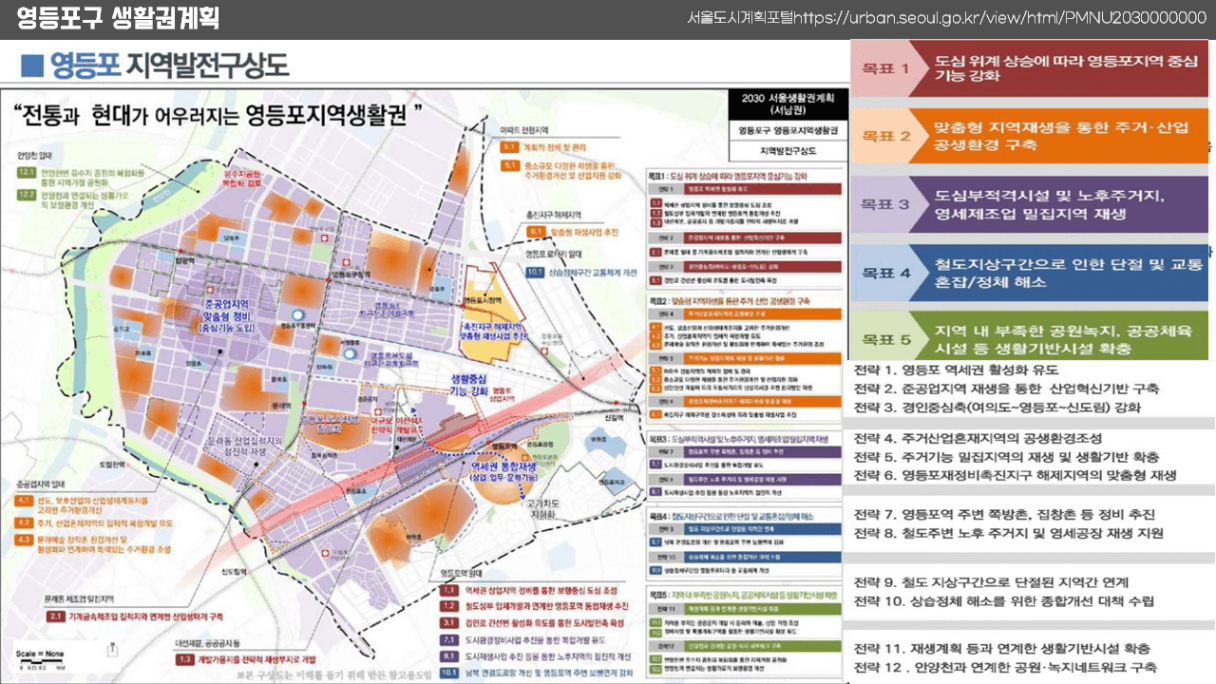Select goal text 맞춤형 지역재생을 통한 주거·산업 공생환경 구축

coord(1059,137)
